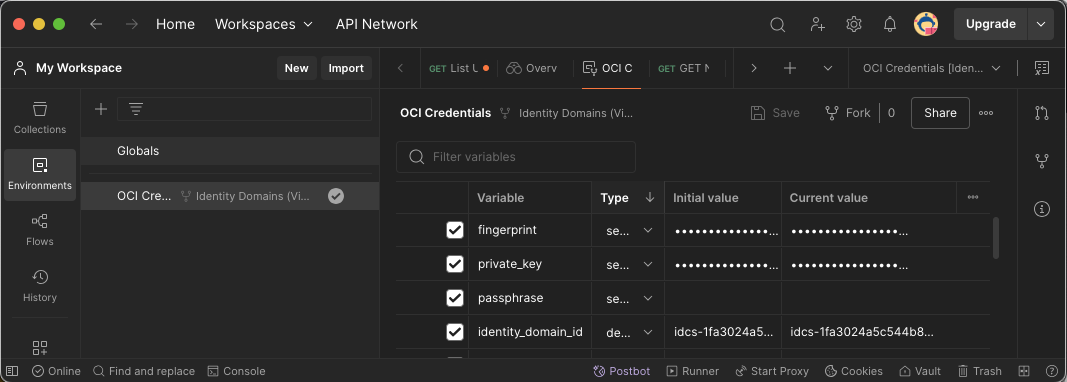1067x382 pixels.
Task: Fork the OCI Credentials environment
Action: tap(848, 113)
